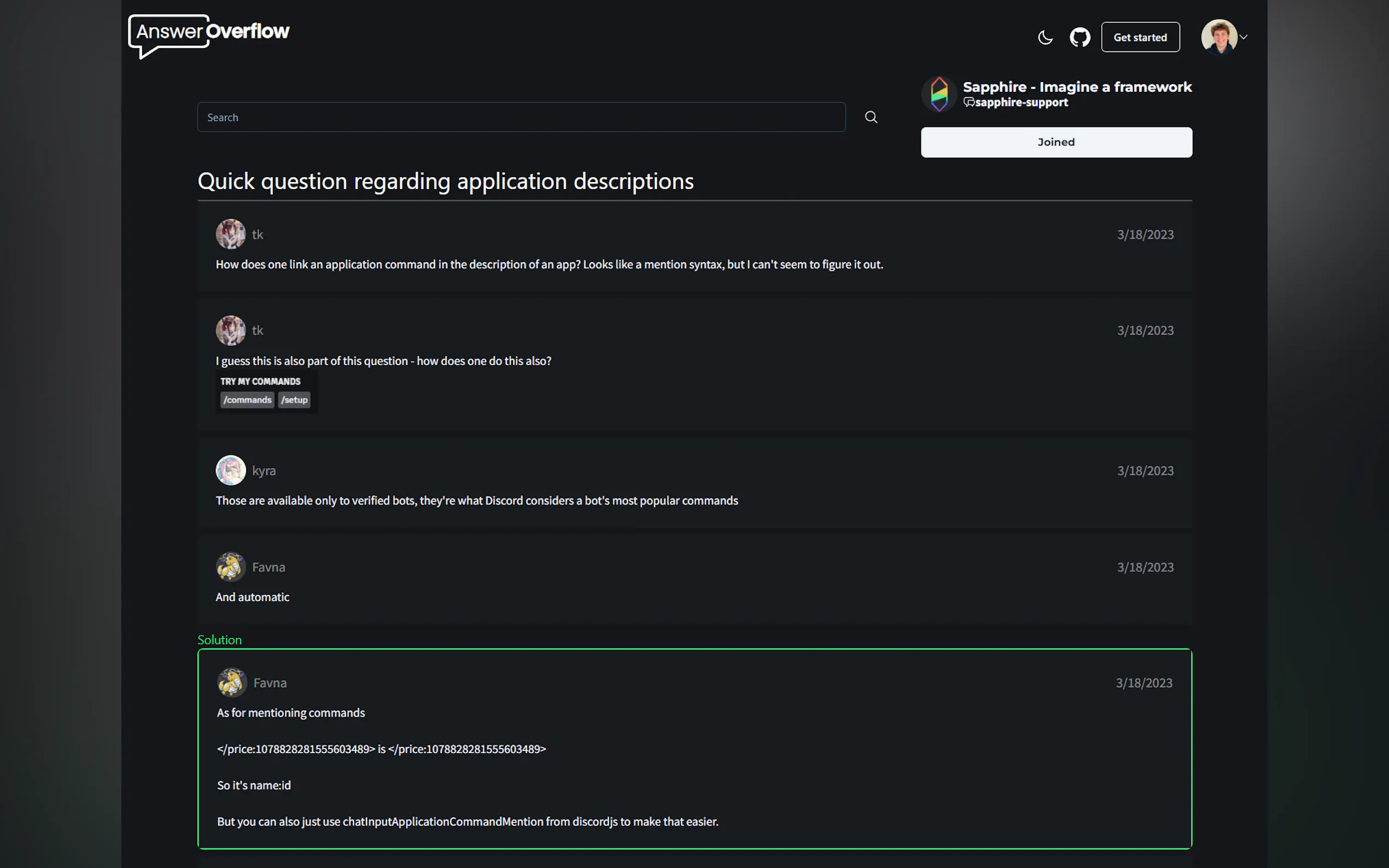
Task: Toggle dark mode moon icon
Action: coord(1045,37)
